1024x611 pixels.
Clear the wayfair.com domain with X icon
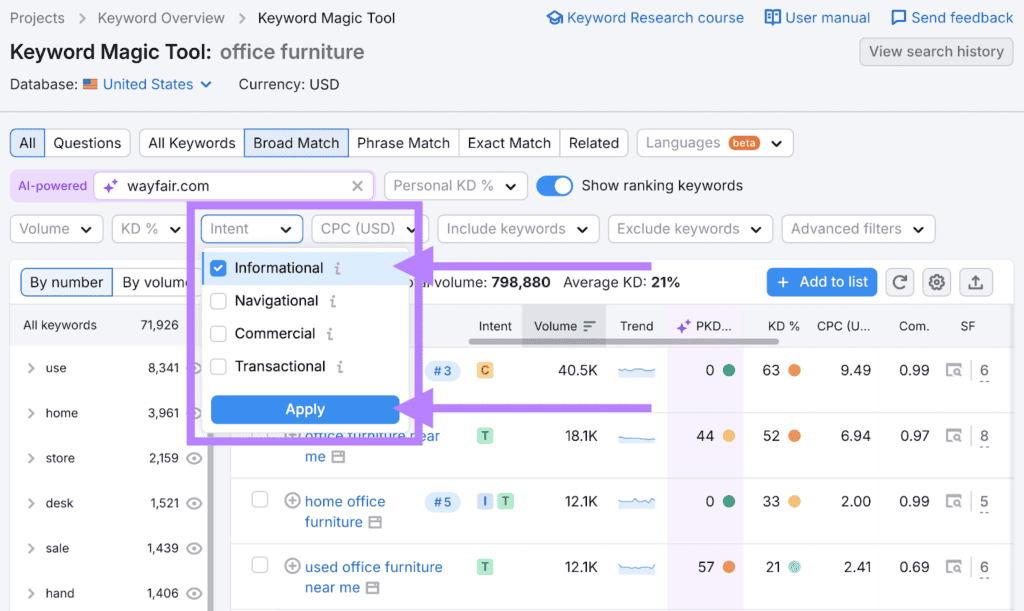point(358,186)
